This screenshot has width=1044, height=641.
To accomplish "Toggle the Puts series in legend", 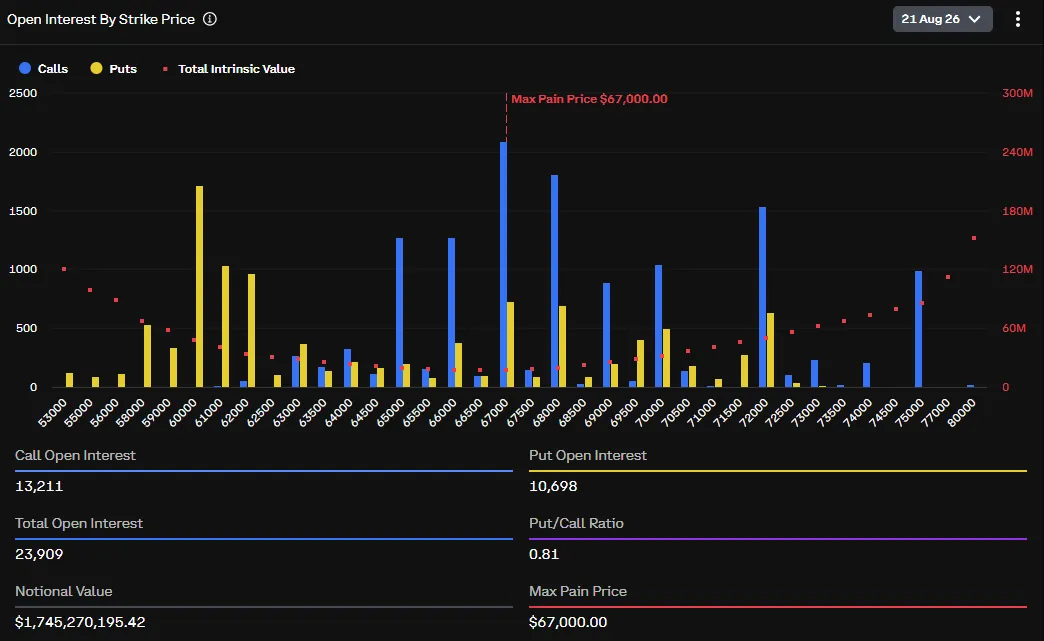I will 114,69.
